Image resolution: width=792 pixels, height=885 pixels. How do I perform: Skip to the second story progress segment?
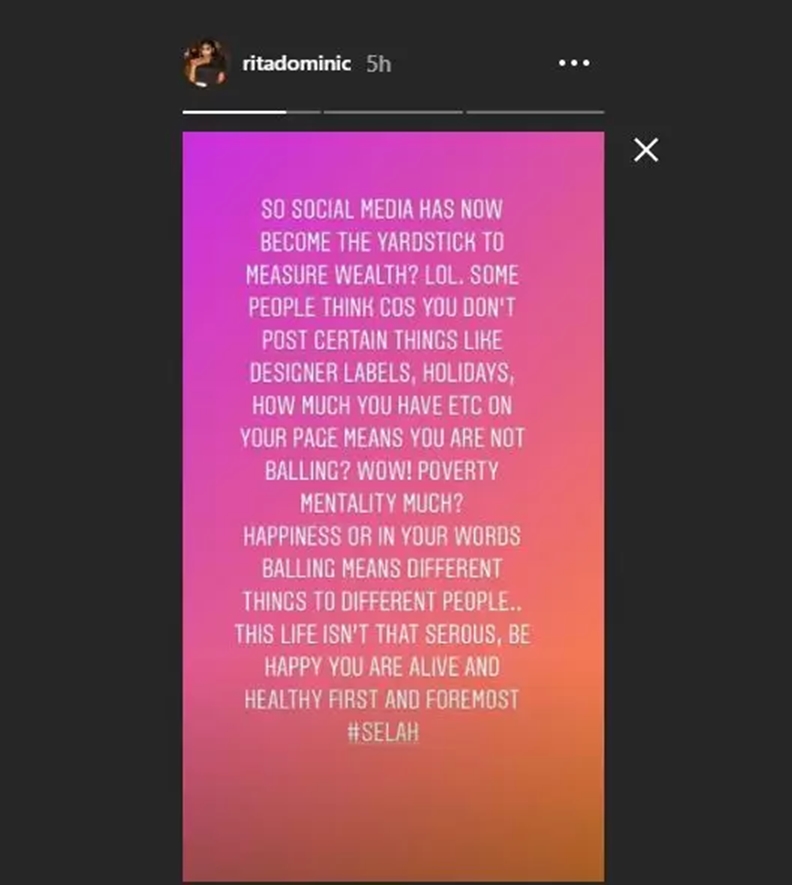coord(393,112)
